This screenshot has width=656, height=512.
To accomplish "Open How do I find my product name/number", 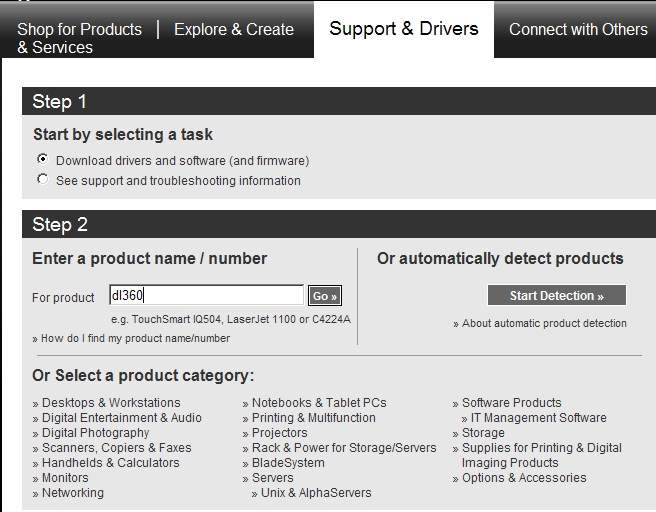I will 135,338.
